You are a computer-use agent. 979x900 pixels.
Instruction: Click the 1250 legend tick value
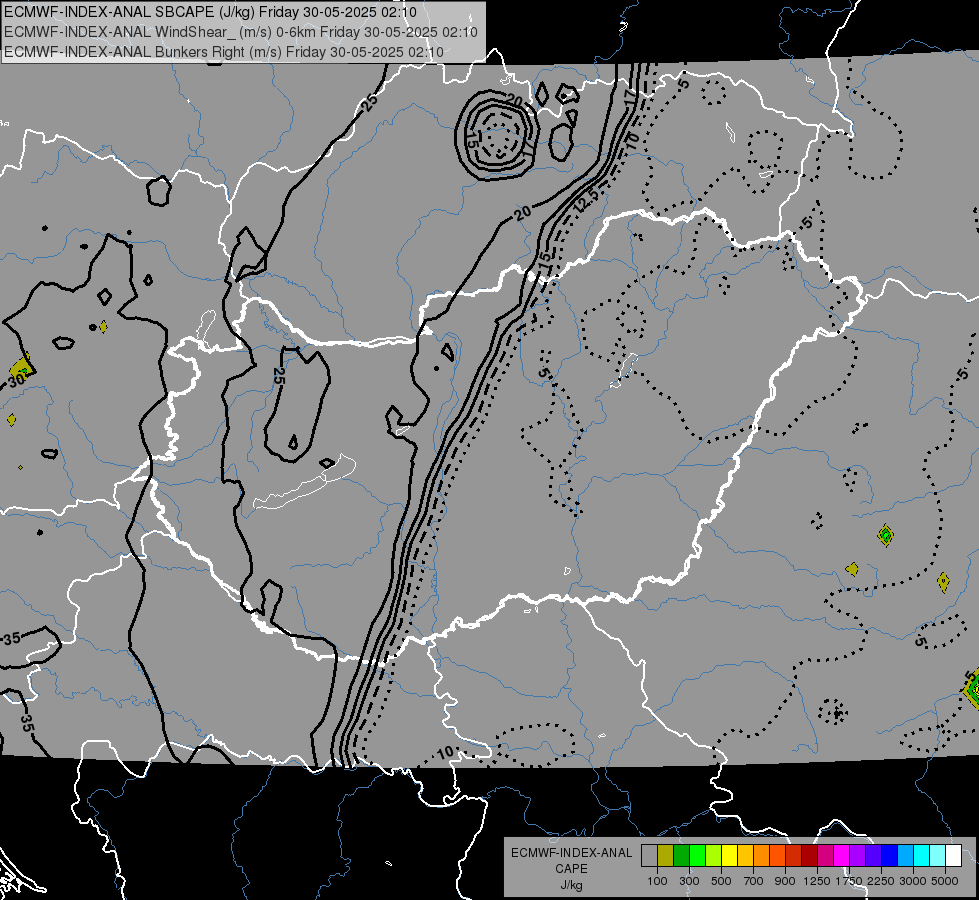point(817,881)
